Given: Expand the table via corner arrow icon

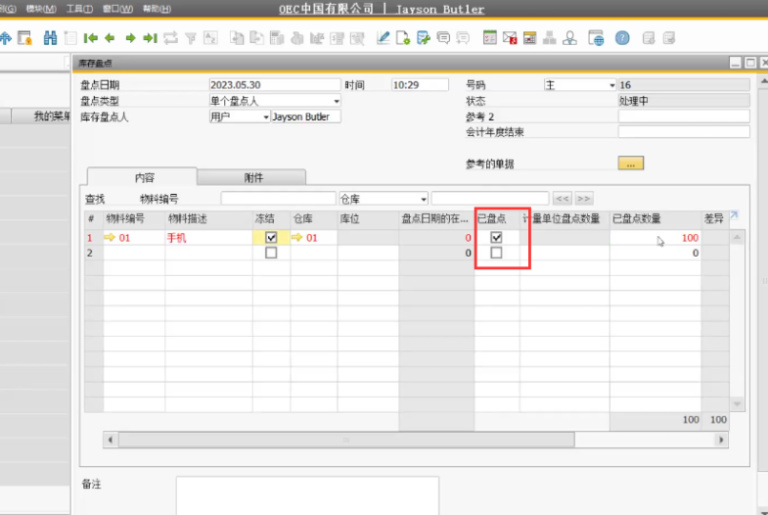Looking at the screenshot, I should [x=734, y=215].
